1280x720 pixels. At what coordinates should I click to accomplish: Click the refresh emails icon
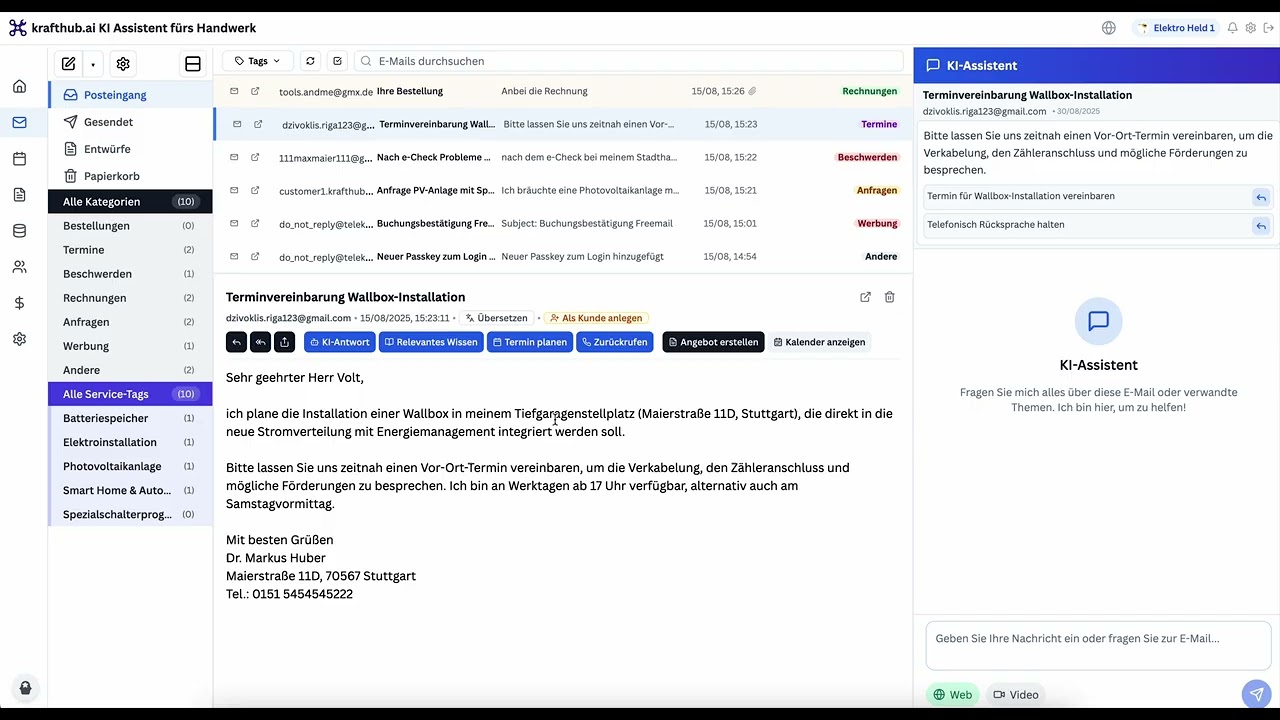pyautogui.click(x=310, y=61)
